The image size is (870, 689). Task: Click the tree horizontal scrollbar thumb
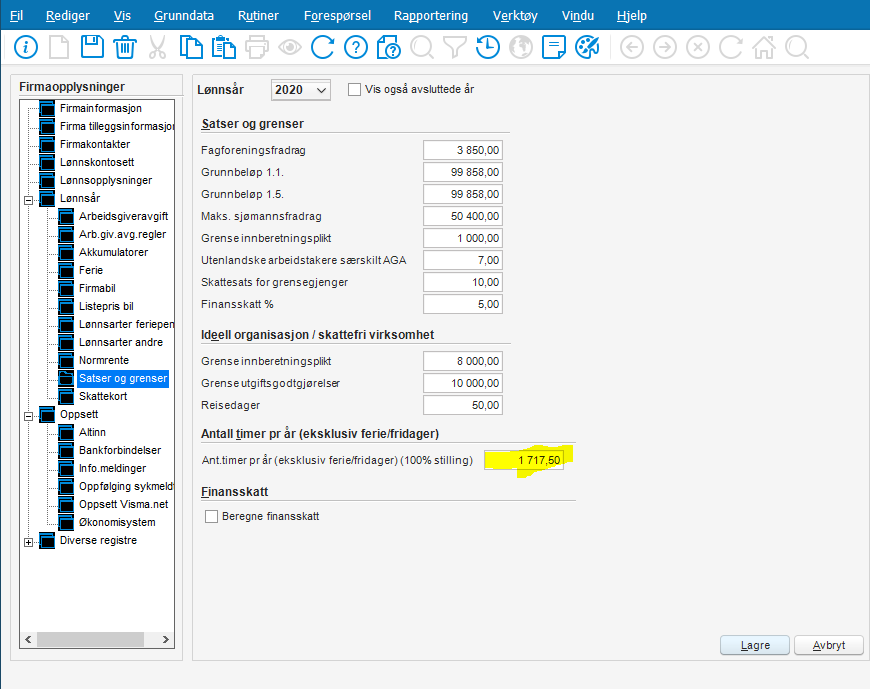point(90,639)
